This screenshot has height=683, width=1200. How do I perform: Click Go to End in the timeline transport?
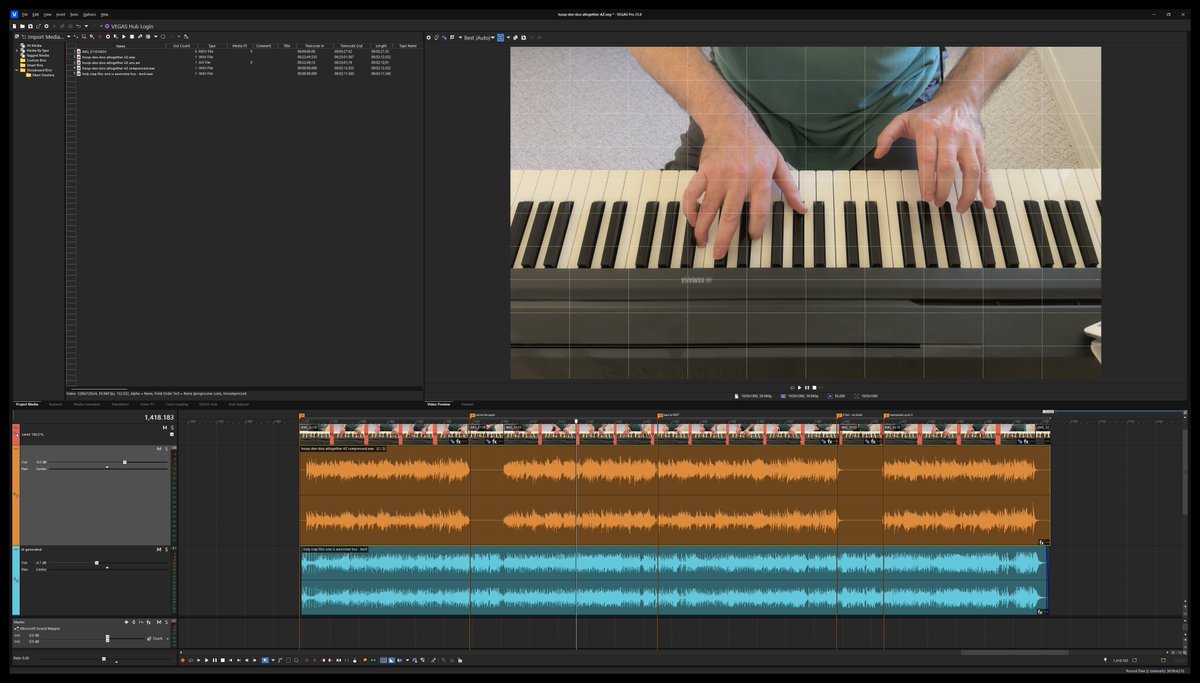point(238,660)
